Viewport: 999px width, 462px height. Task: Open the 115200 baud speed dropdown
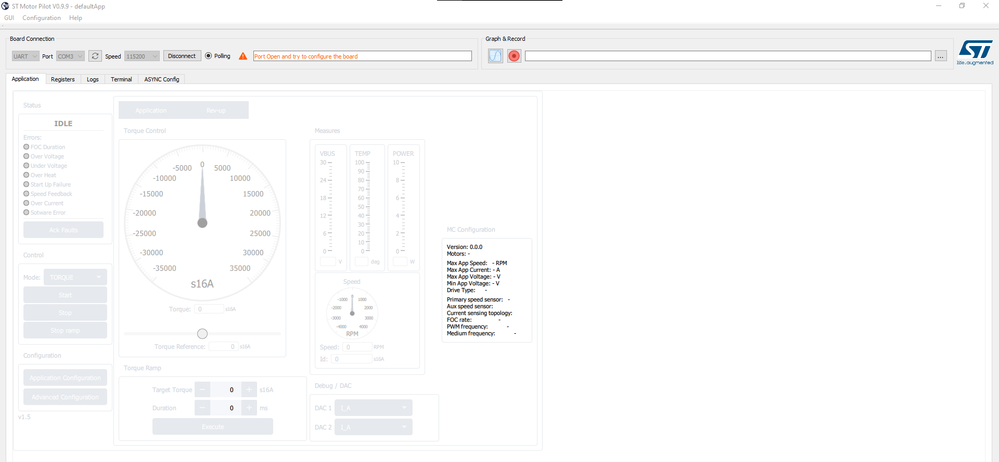pyautogui.click(x=141, y=56)
